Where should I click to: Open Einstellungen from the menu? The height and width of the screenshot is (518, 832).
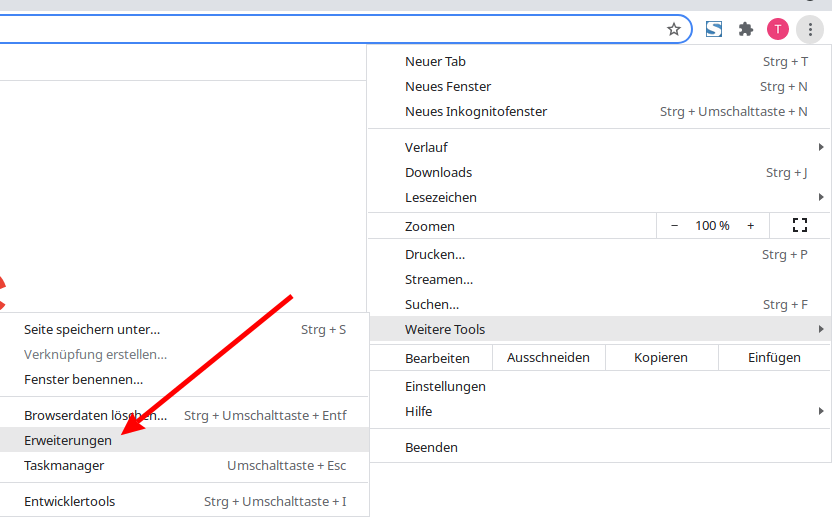coord(445,386)
